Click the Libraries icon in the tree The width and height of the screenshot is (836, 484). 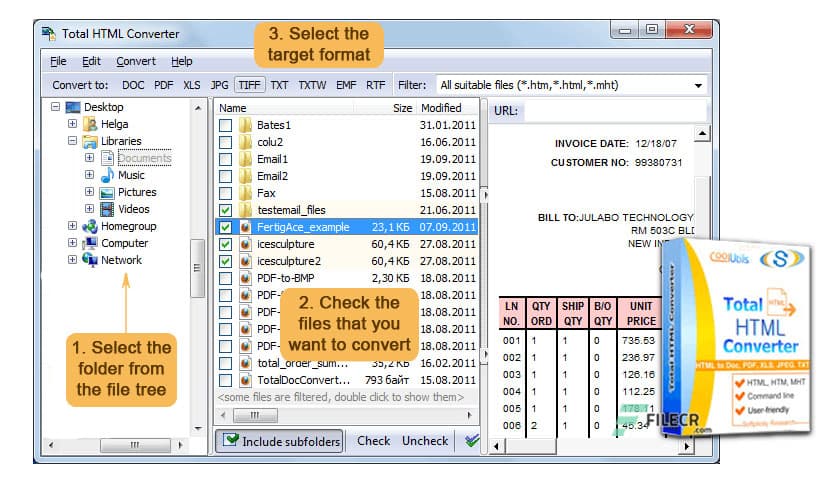[x=90, y=141]
